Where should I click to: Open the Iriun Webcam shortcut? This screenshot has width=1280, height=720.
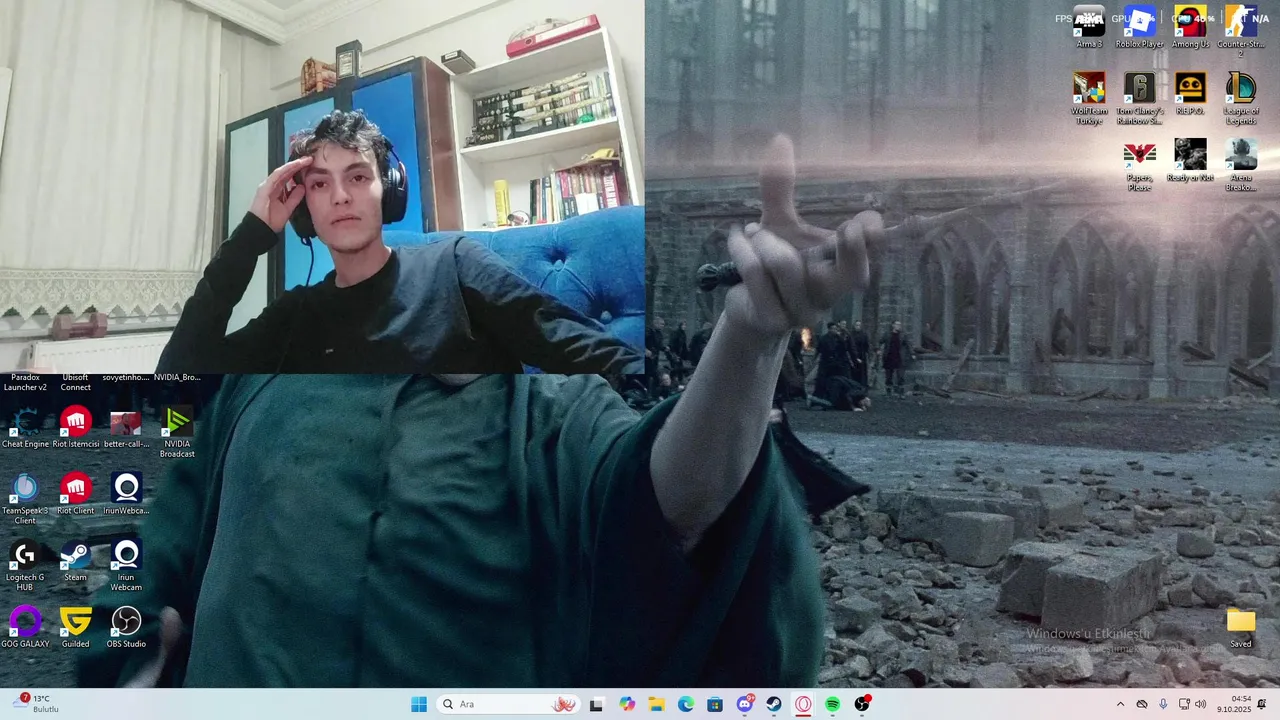pos(126,565)
